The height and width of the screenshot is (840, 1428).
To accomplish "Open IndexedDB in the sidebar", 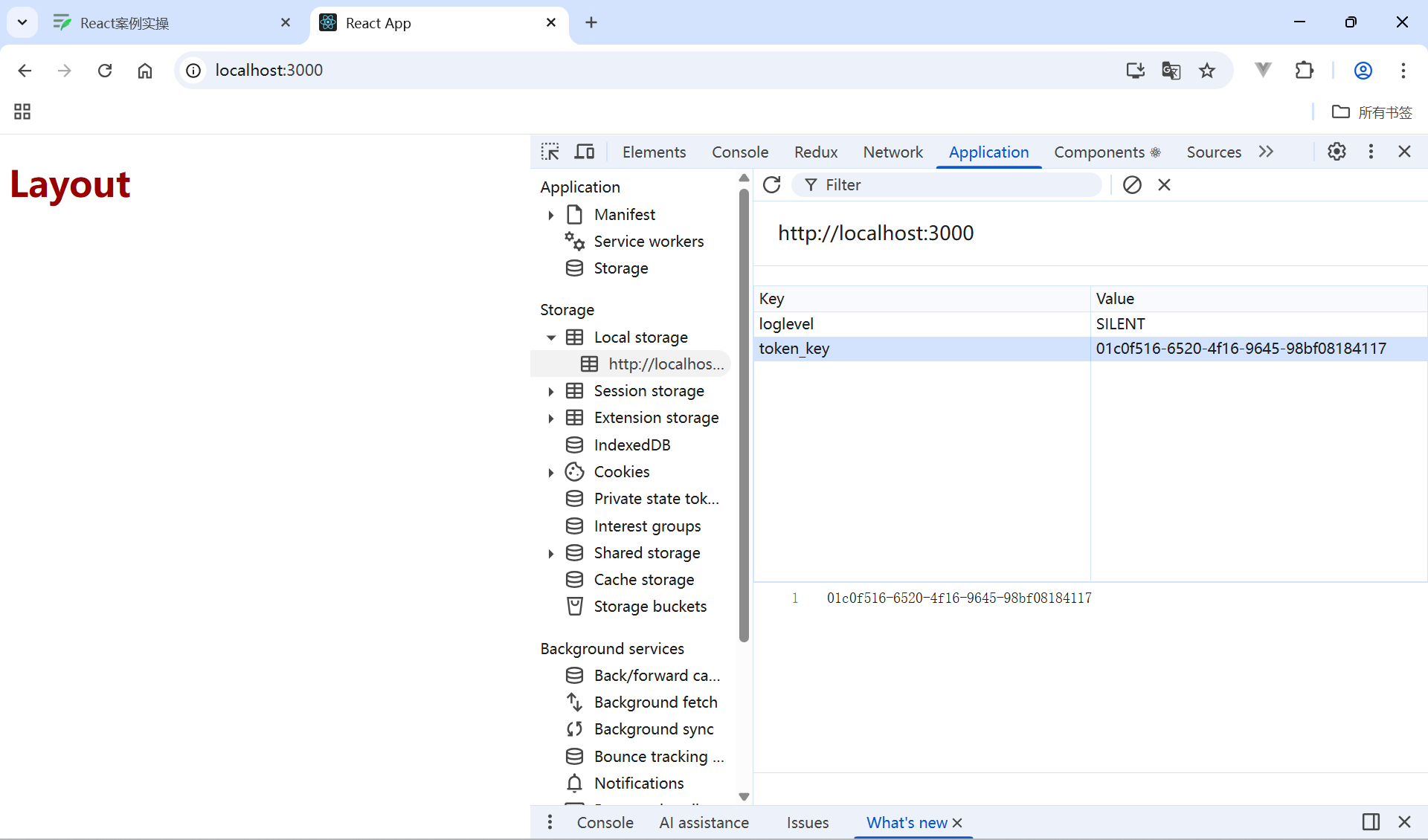I will coord(631,445).
